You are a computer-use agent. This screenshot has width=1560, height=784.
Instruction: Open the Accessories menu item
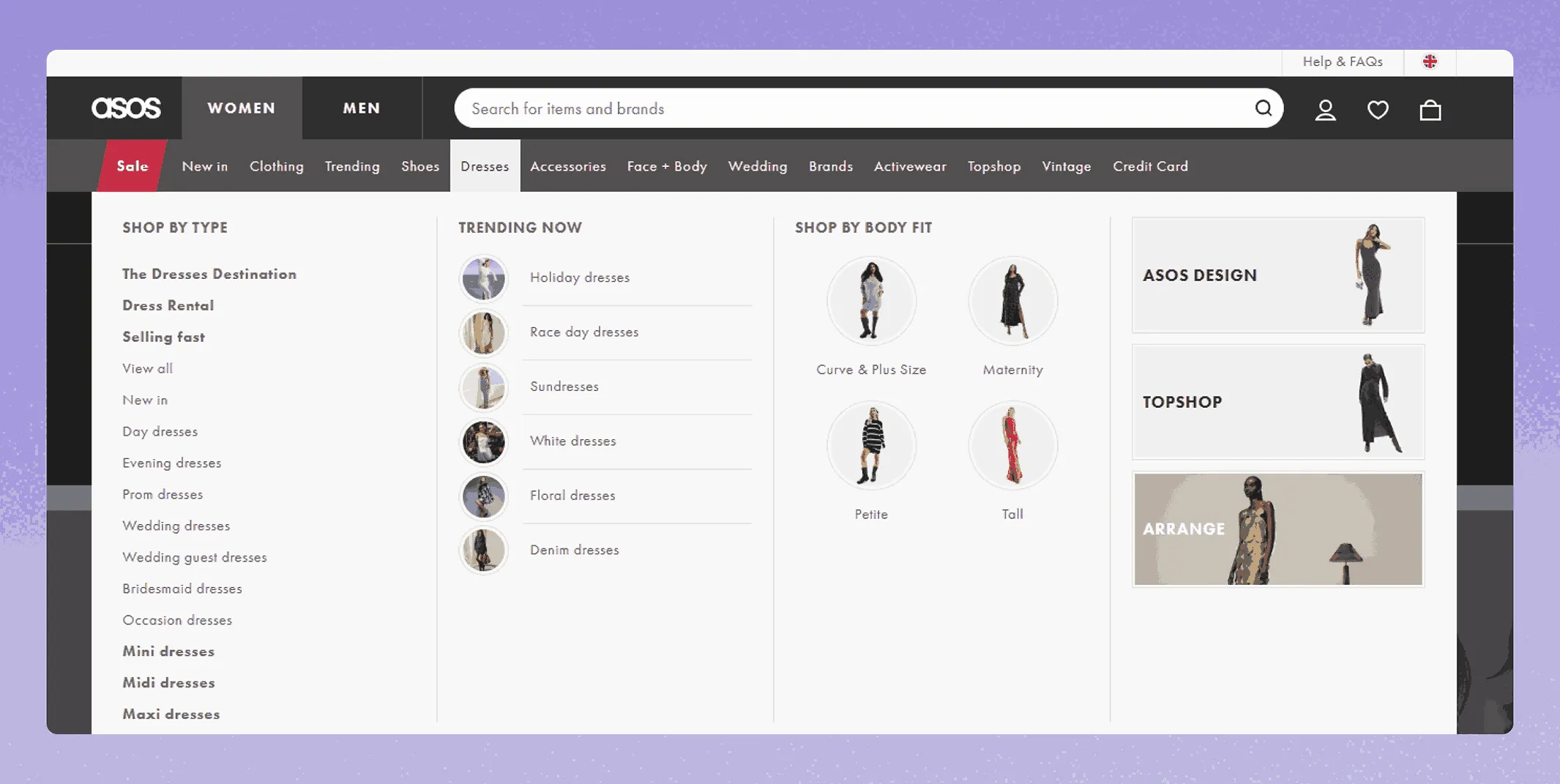point(568,166)
